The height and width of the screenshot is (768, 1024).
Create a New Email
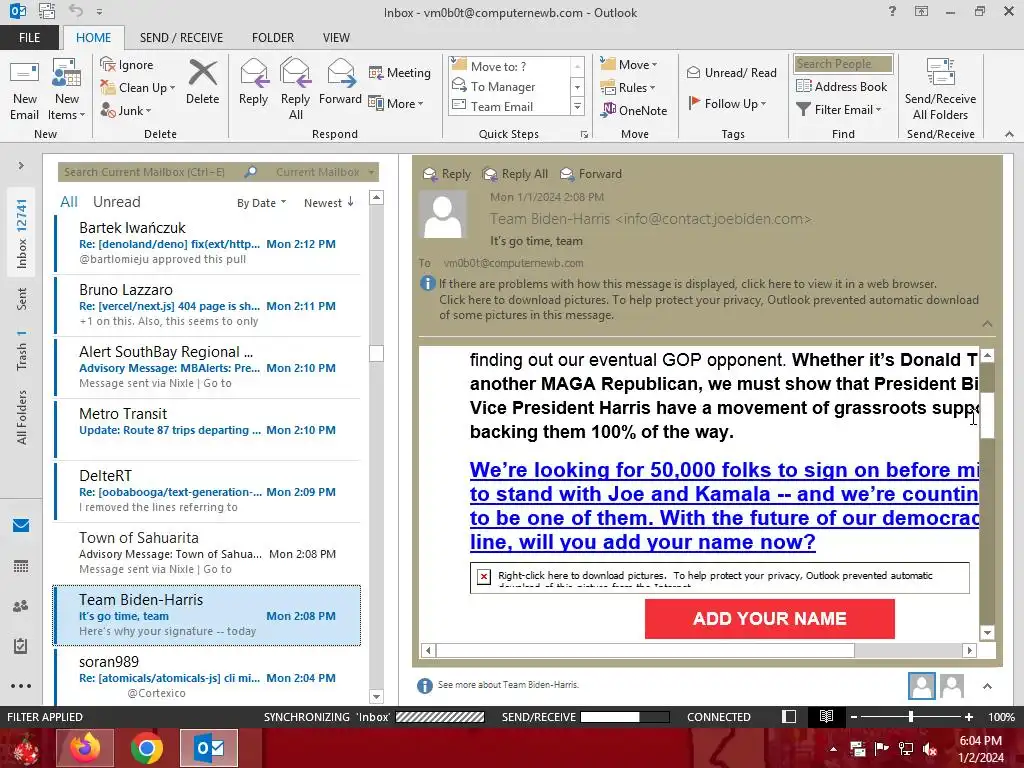[24, 90]
